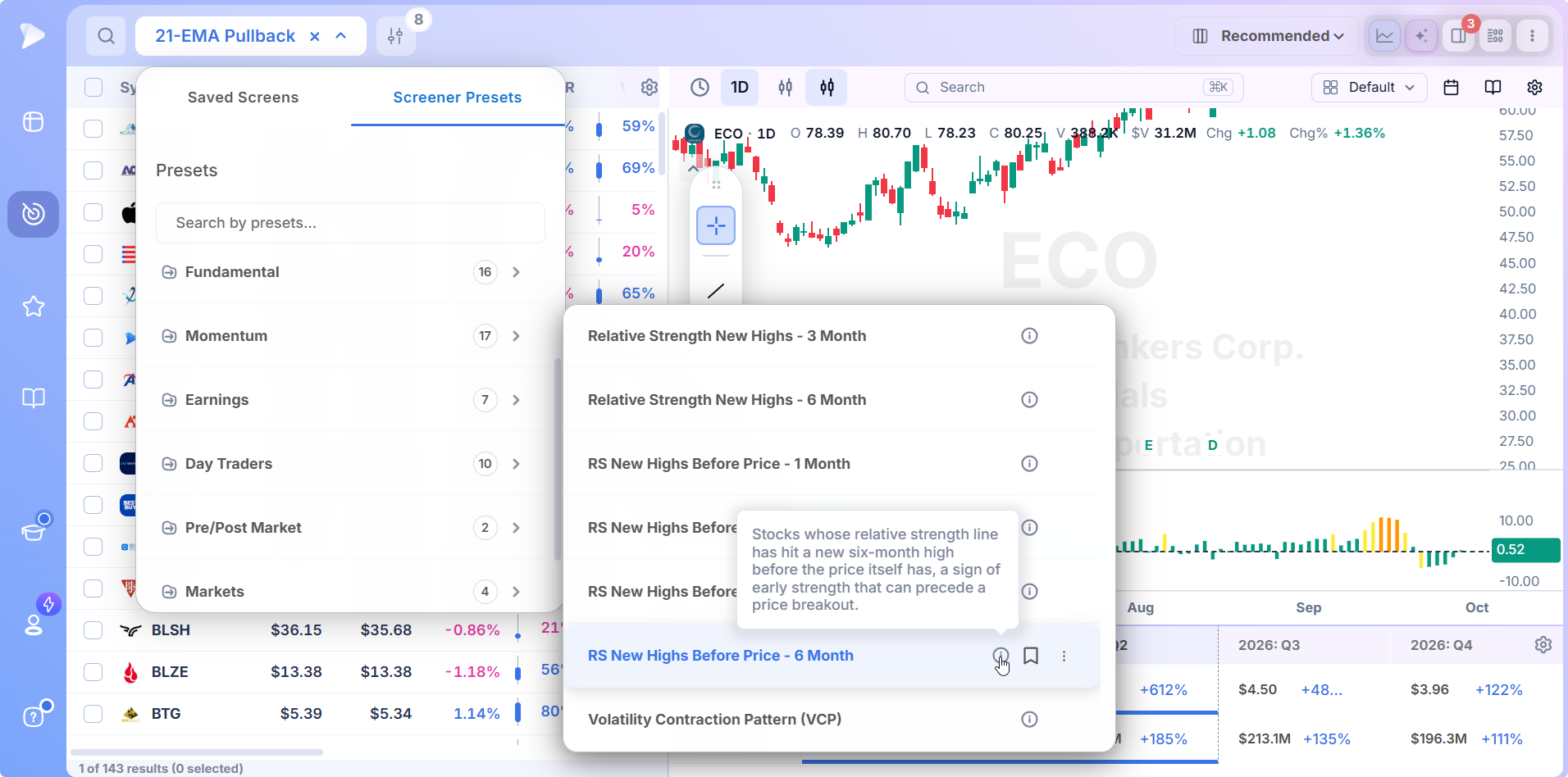Select the 1D timeframe button
Image resolution: width=1568 pixels, height=777 pixels.
740,88
